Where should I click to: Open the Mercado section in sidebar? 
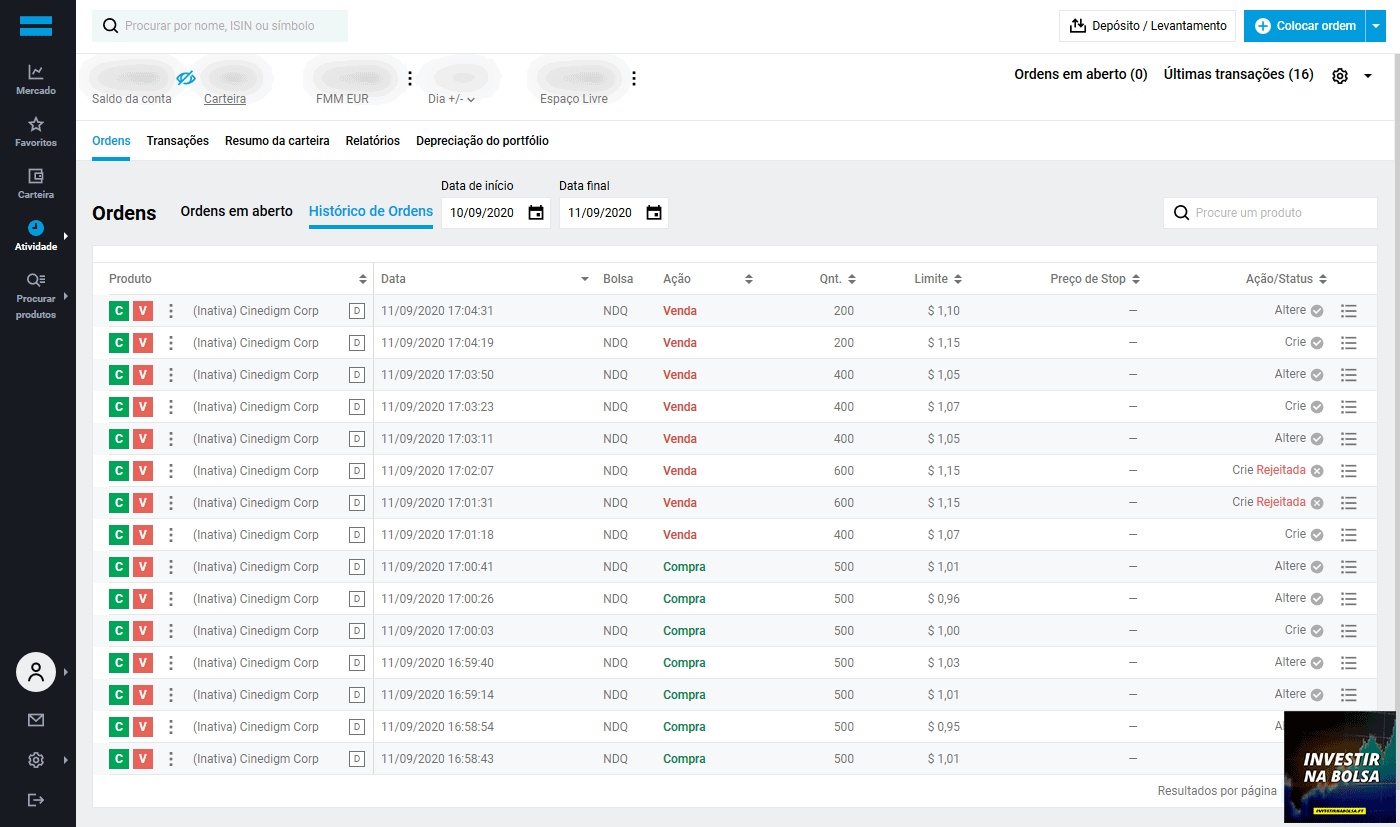coord(36,79)
